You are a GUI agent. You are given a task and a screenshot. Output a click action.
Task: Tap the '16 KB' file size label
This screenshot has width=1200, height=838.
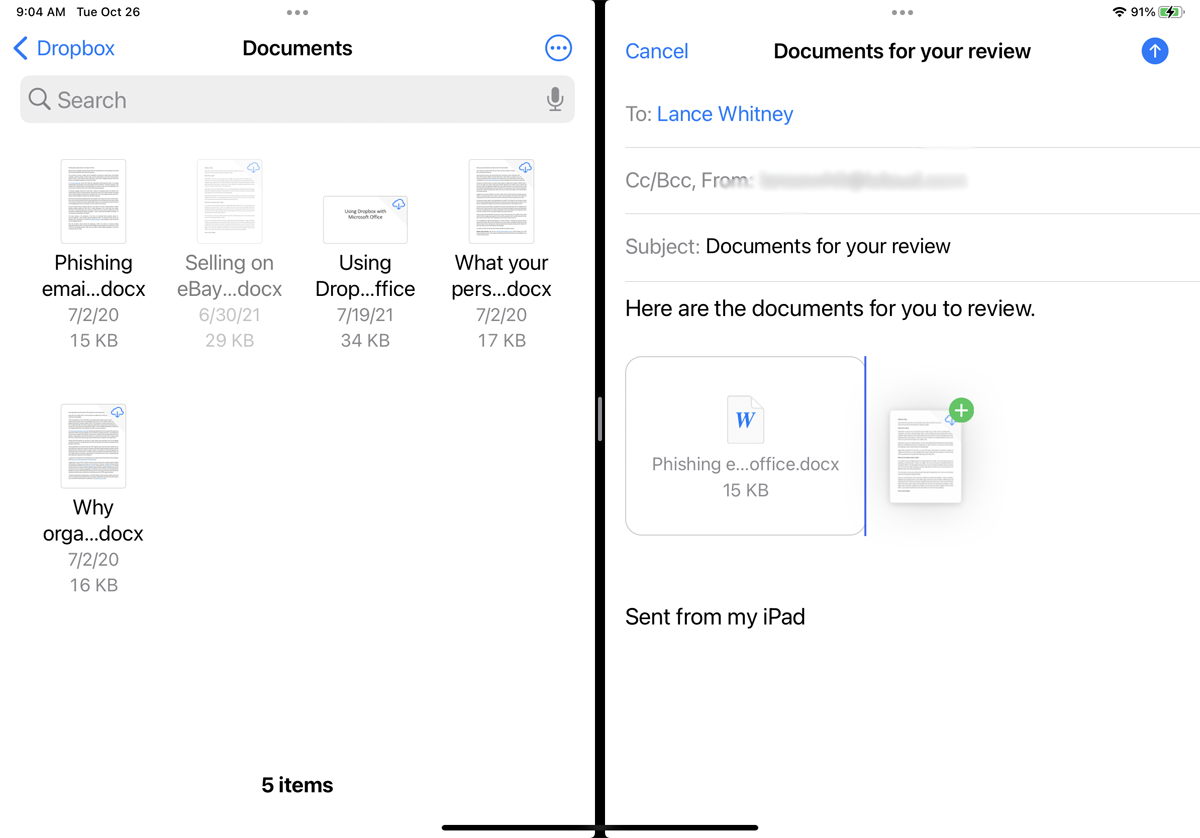[x=93, y=586]
